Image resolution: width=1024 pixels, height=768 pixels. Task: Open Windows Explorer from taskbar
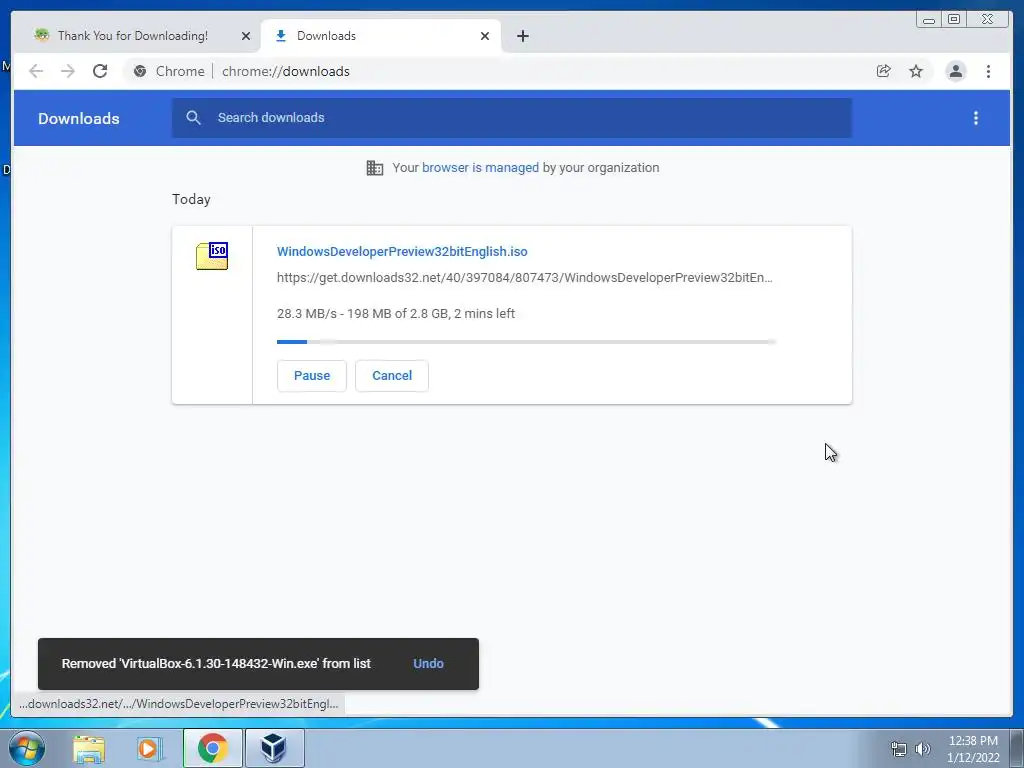(x=89, y=749)
